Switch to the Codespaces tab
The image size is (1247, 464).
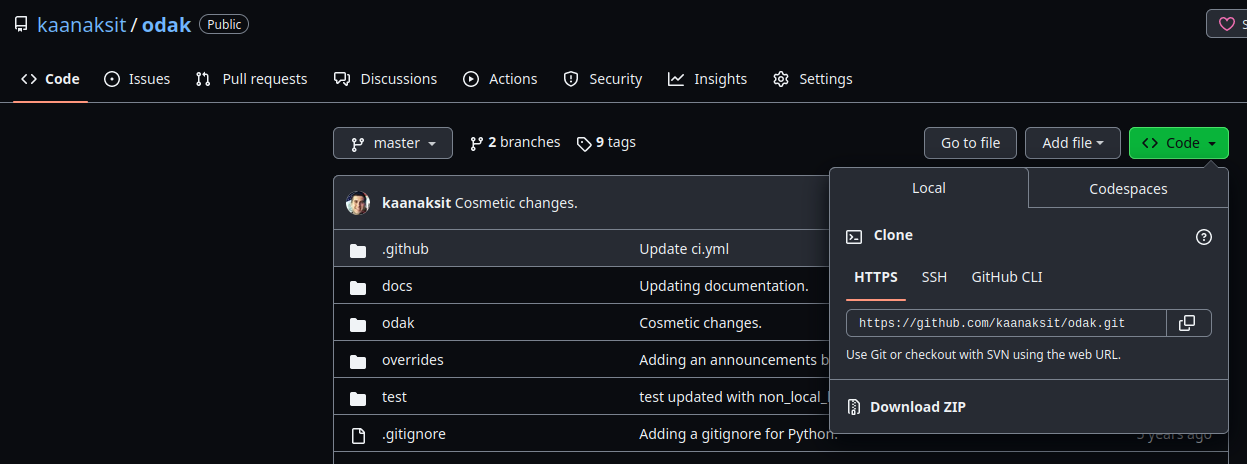[1128, 188]
